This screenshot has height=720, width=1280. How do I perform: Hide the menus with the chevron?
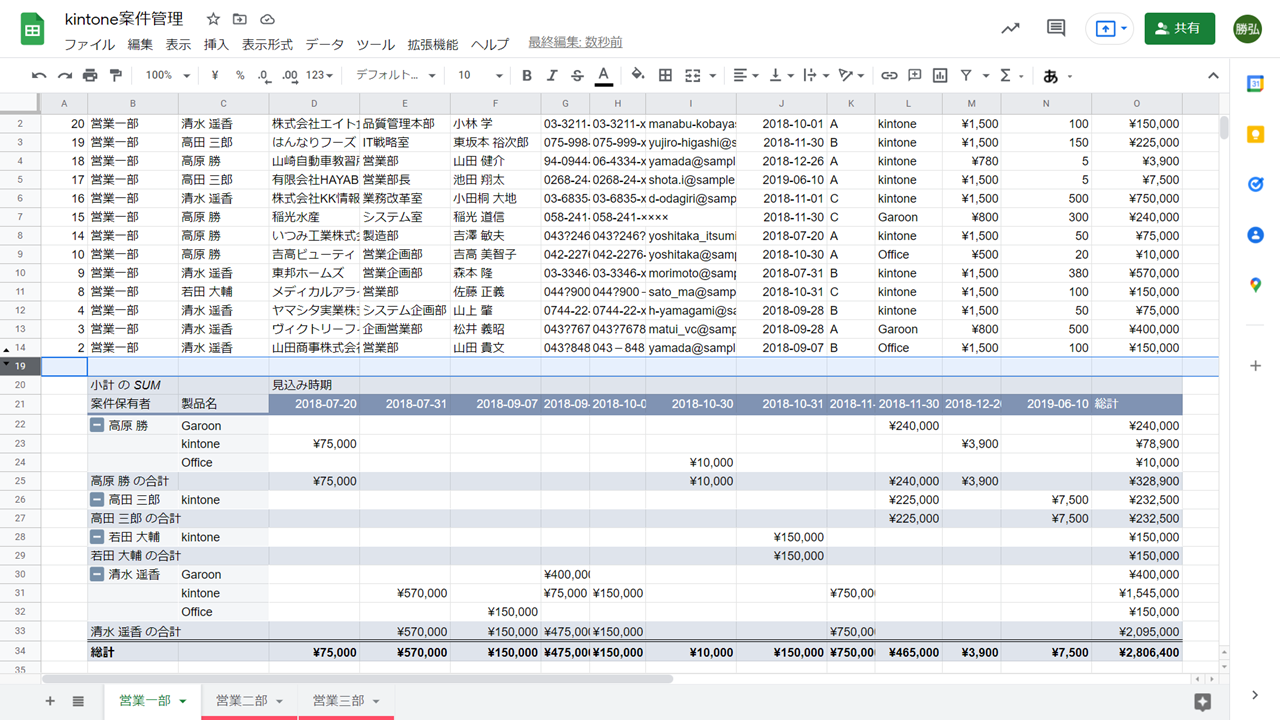click(x=1213, y=75)
